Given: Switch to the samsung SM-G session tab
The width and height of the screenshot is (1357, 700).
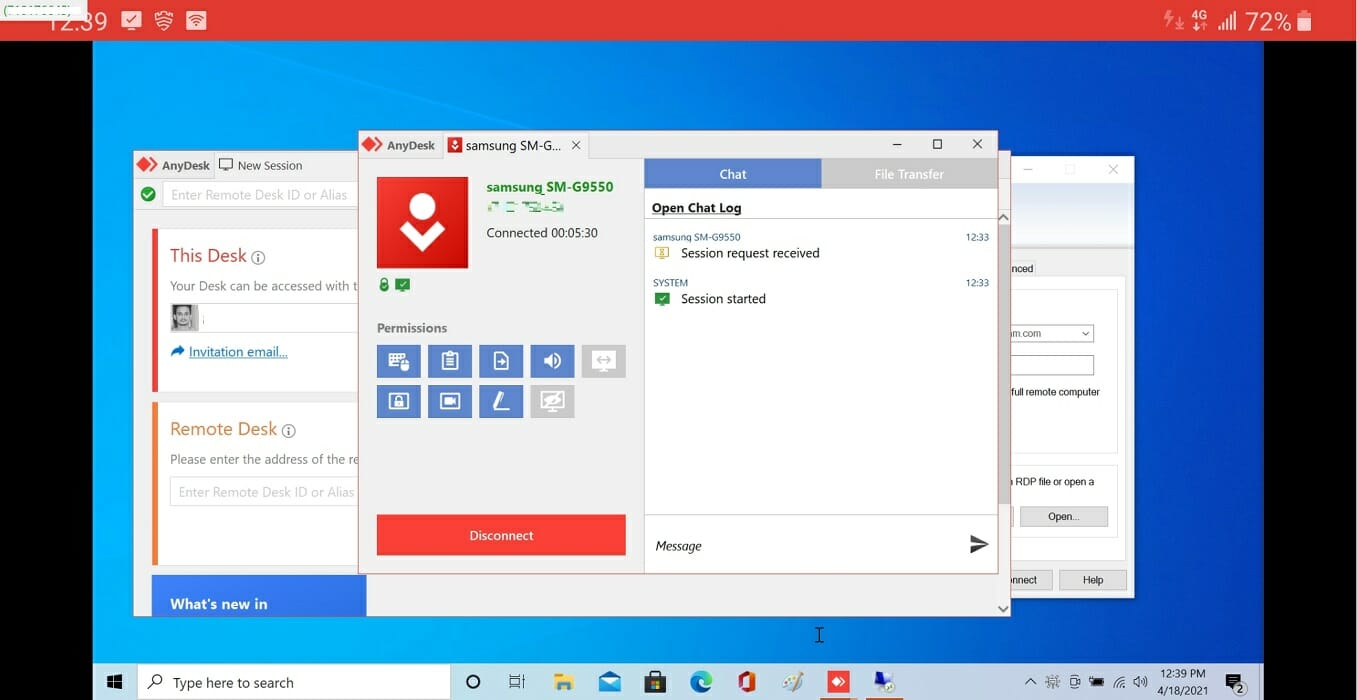Looking at the screenshot, I should click(x=513, y=145).
